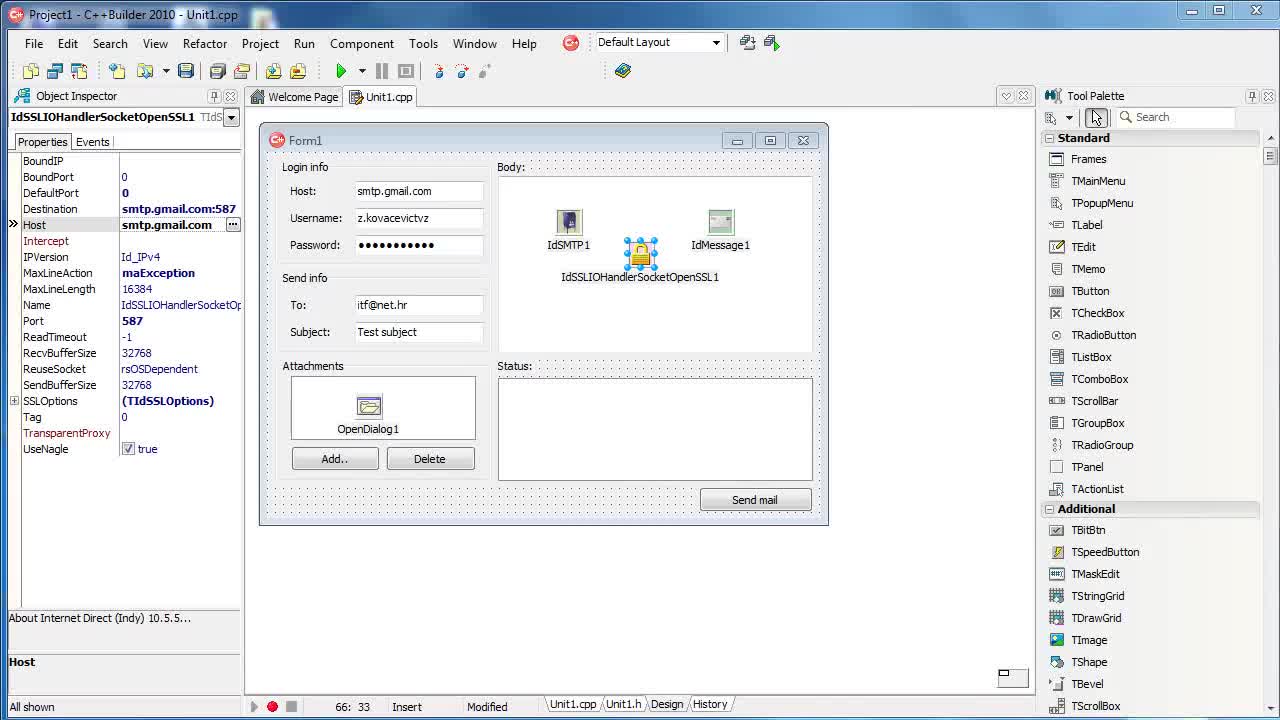Click the Save current desktop layout icon

(x=747, y=42)
